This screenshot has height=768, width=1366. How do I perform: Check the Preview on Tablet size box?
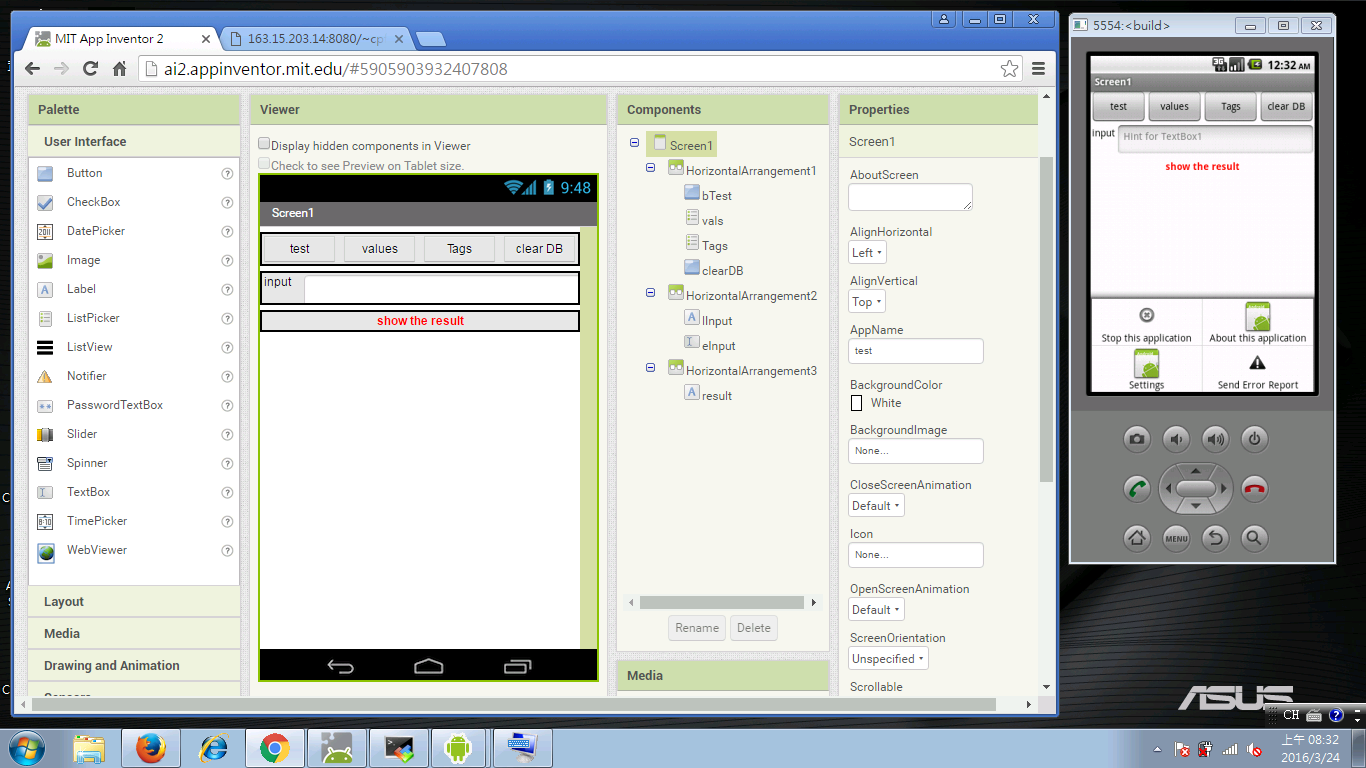[x=265, y=164]
